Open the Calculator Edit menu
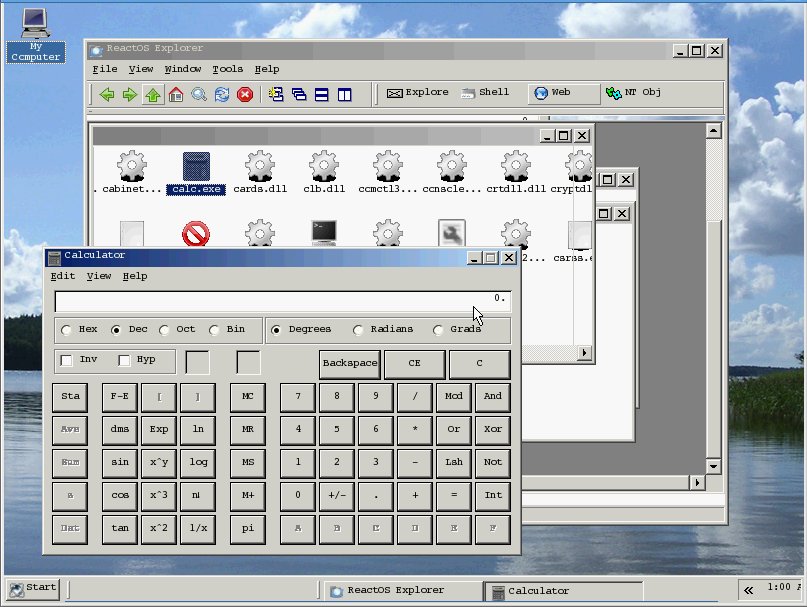Screen dimensions: 807x607 pyautogui.click(x=62, y=276)
